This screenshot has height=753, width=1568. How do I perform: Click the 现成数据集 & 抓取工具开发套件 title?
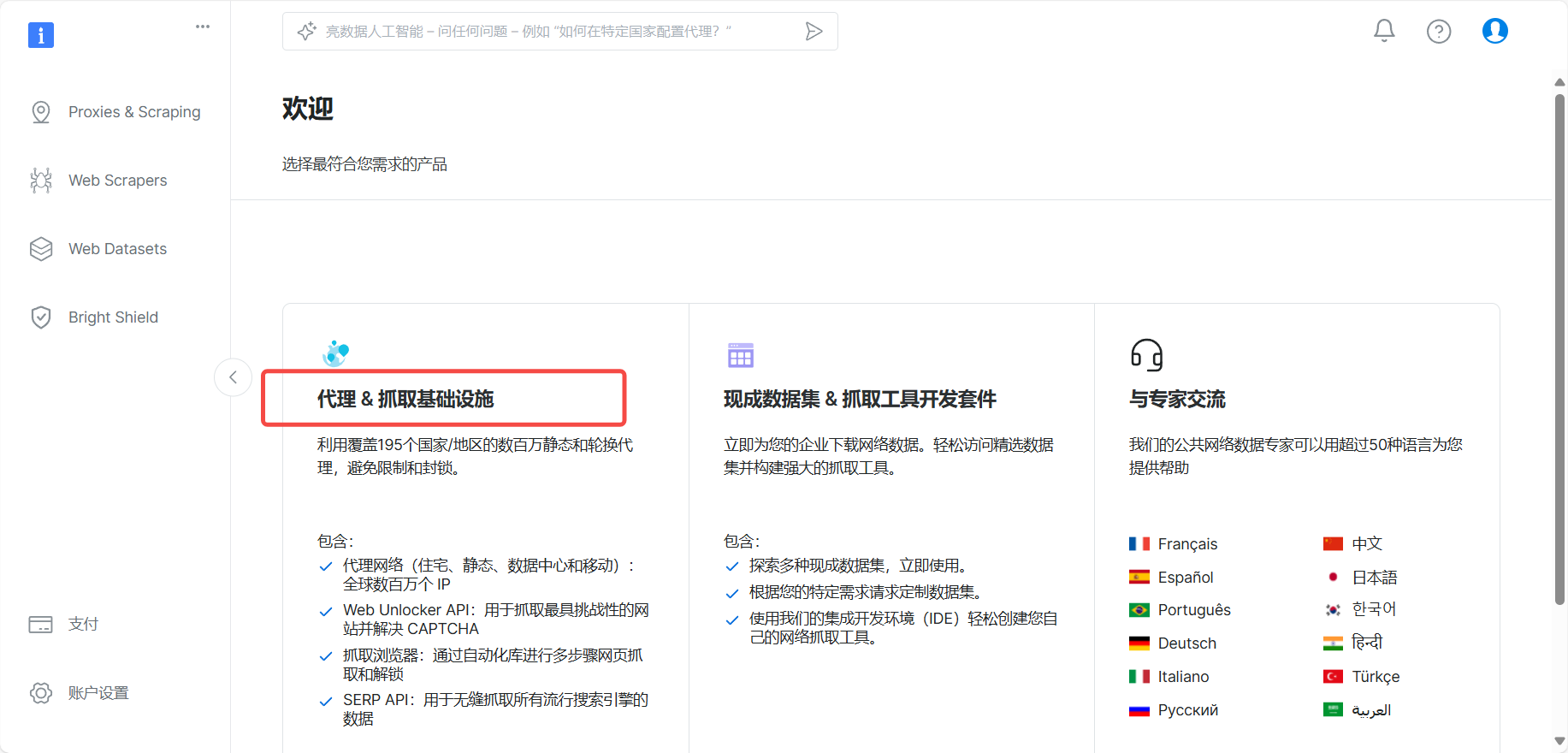(x=860, y=400)
